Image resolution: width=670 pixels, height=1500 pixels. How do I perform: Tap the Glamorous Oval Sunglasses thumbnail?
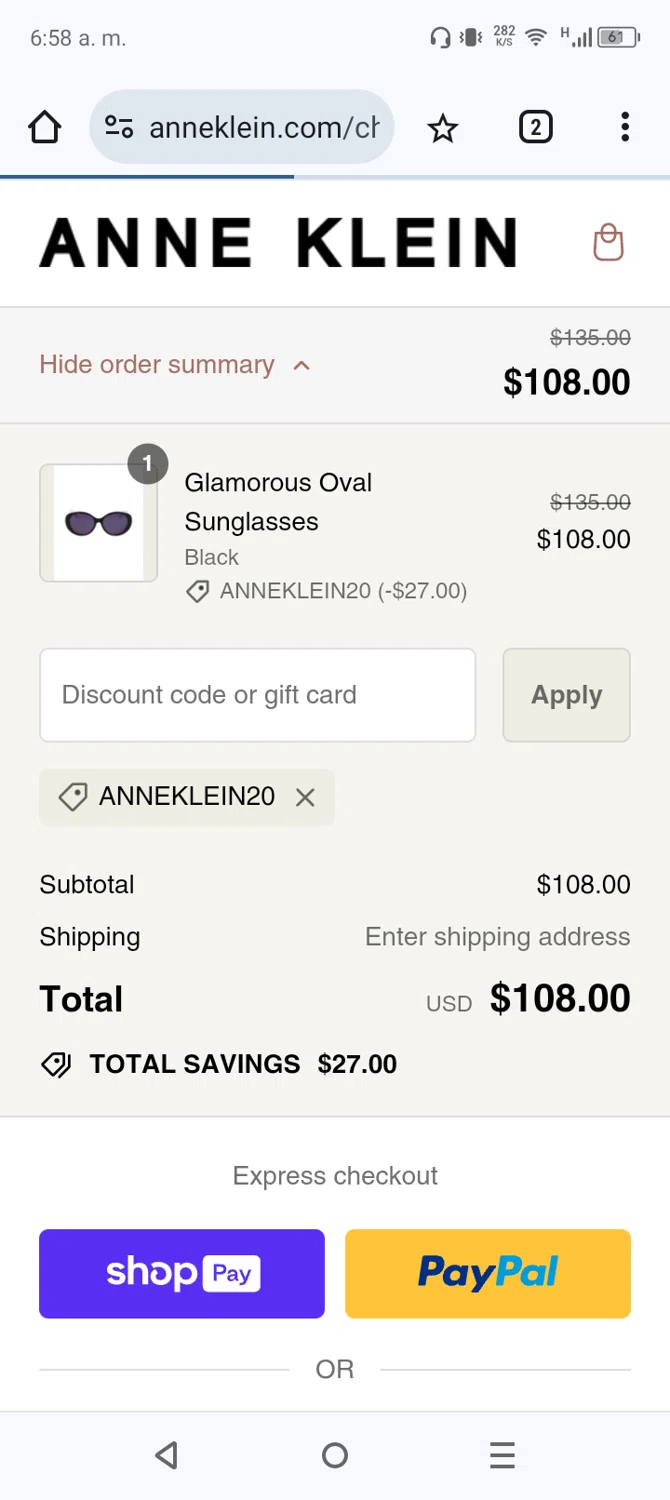[x=98, y=522]
